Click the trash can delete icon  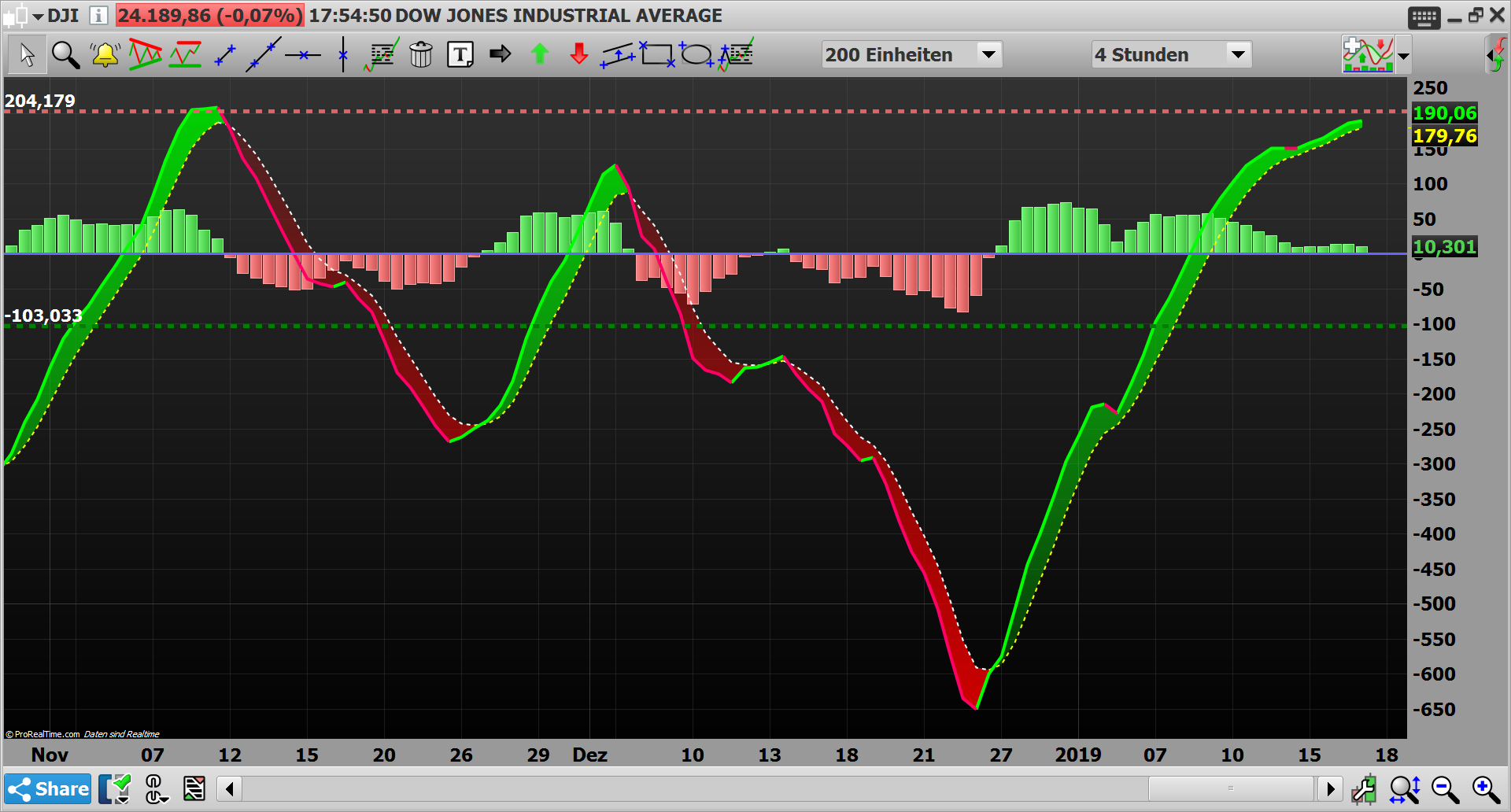[421, 55]
